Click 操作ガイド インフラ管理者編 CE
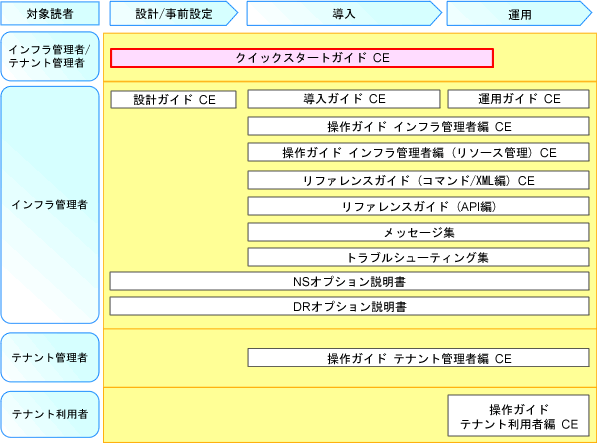 418,126
